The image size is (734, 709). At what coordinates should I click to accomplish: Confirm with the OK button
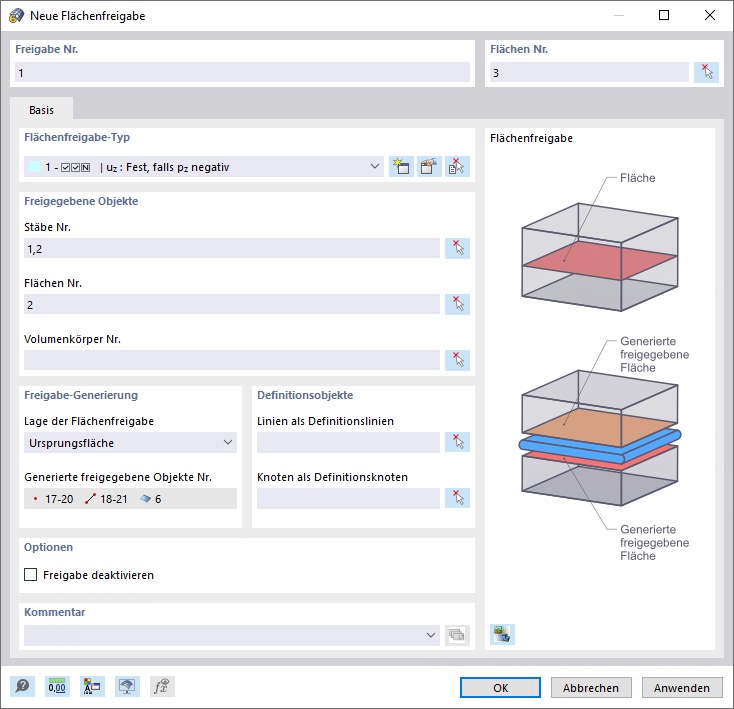tap(500, 687)
